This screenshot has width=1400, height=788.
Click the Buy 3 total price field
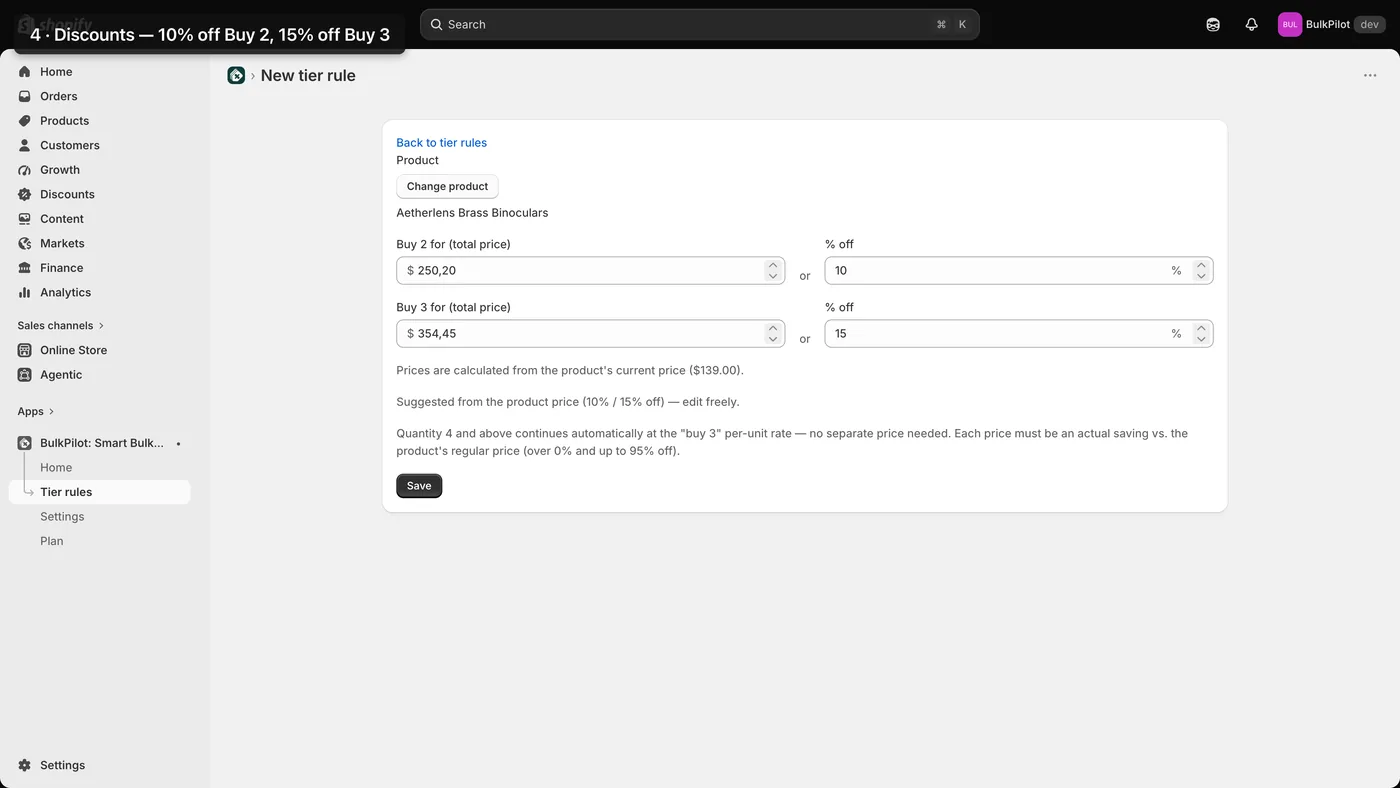[590, 334]
